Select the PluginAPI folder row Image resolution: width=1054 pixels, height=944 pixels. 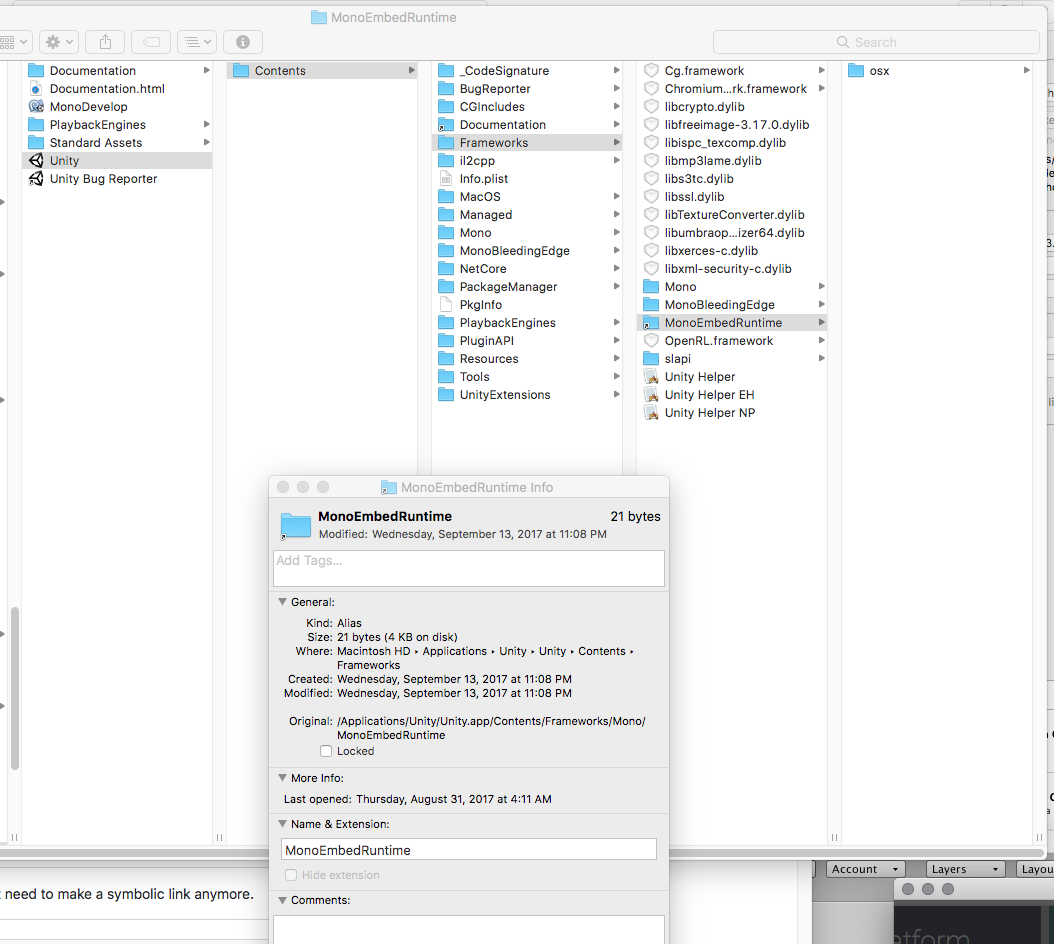click(526, 341)
